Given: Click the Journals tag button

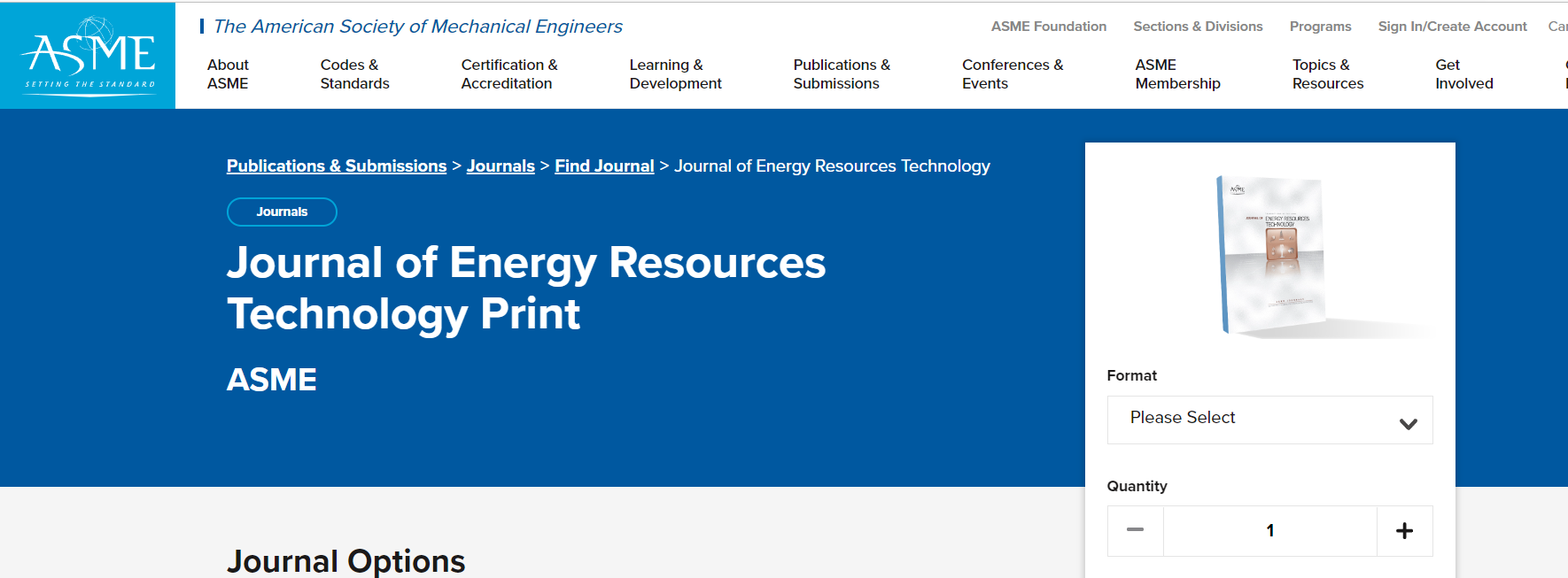Looking at the screenshot, I should pyautogui.click(x=282, y=212).
